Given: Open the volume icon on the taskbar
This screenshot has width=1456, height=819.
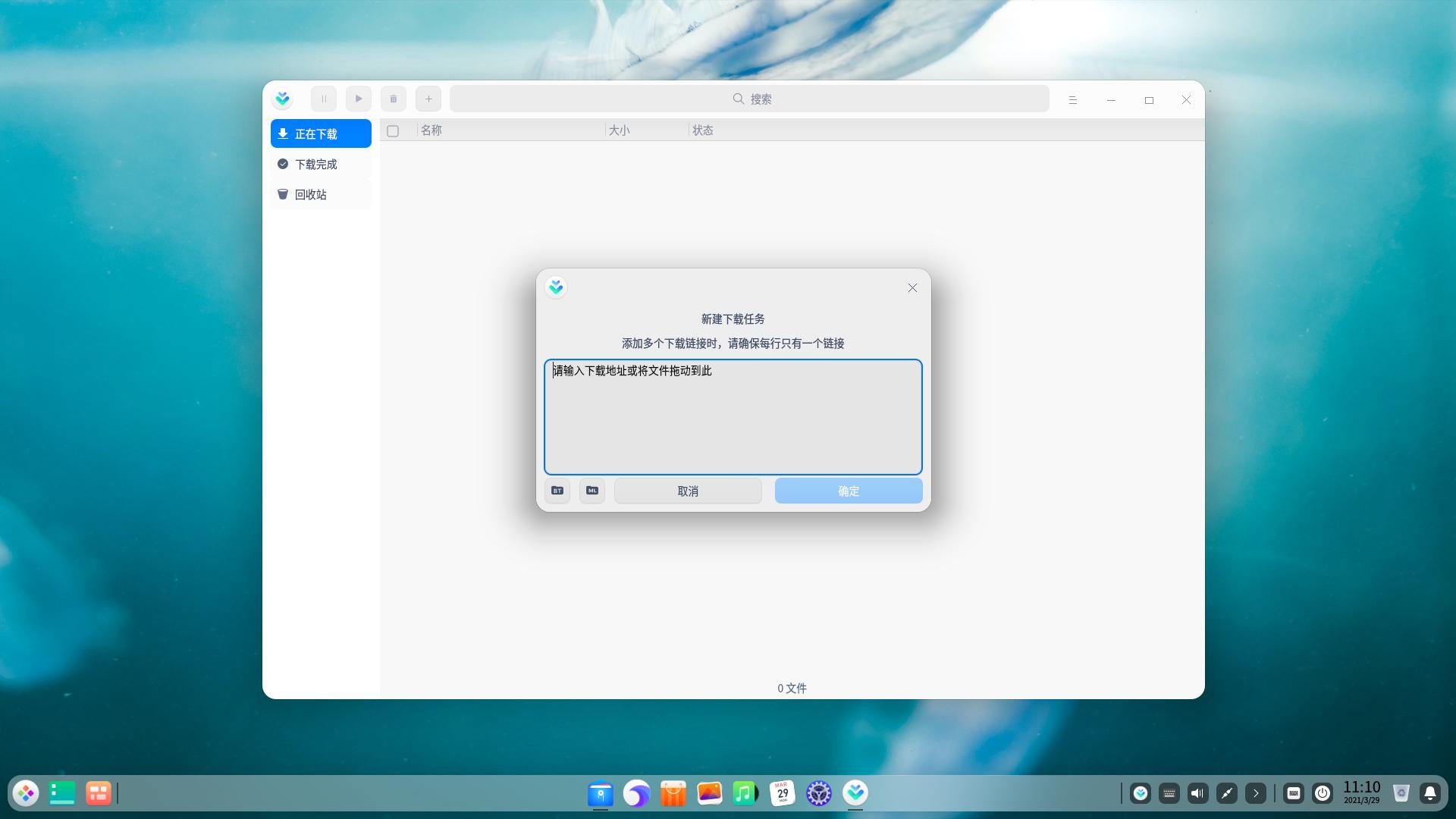Looking at the screenshot, I should (1197, 793).
